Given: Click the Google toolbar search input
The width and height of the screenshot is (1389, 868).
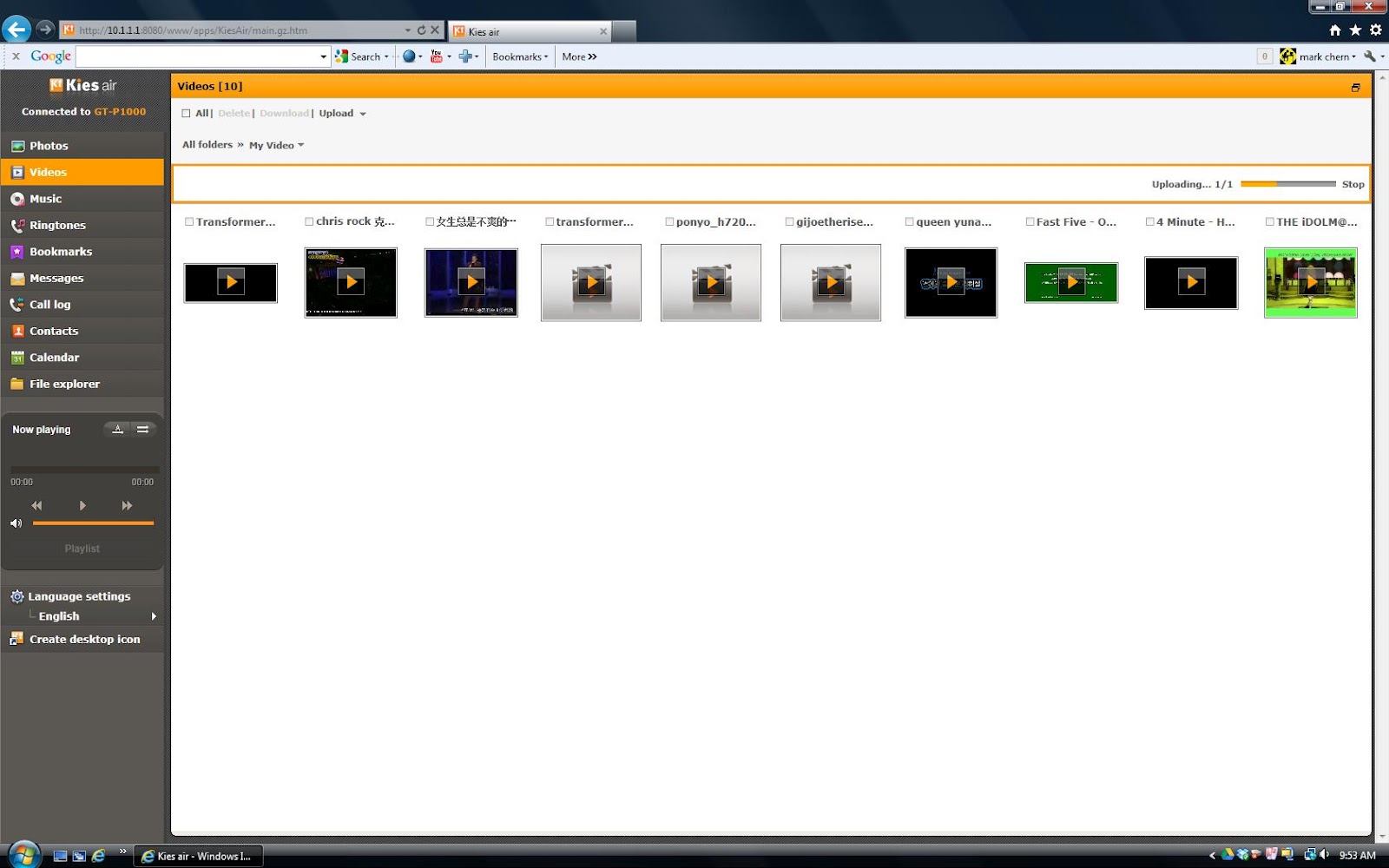Looking at the screenshot, I should [x=198, y=57].
